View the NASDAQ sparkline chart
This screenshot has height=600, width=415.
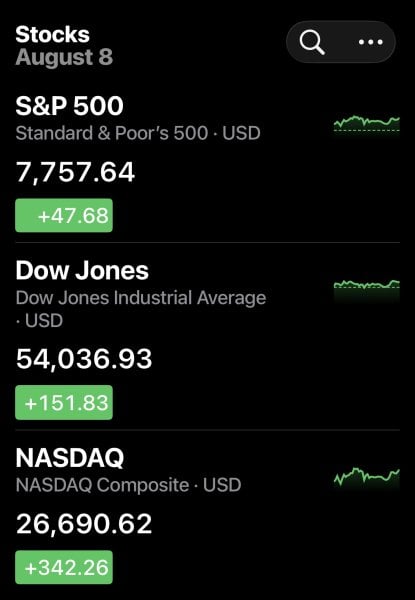366,478
